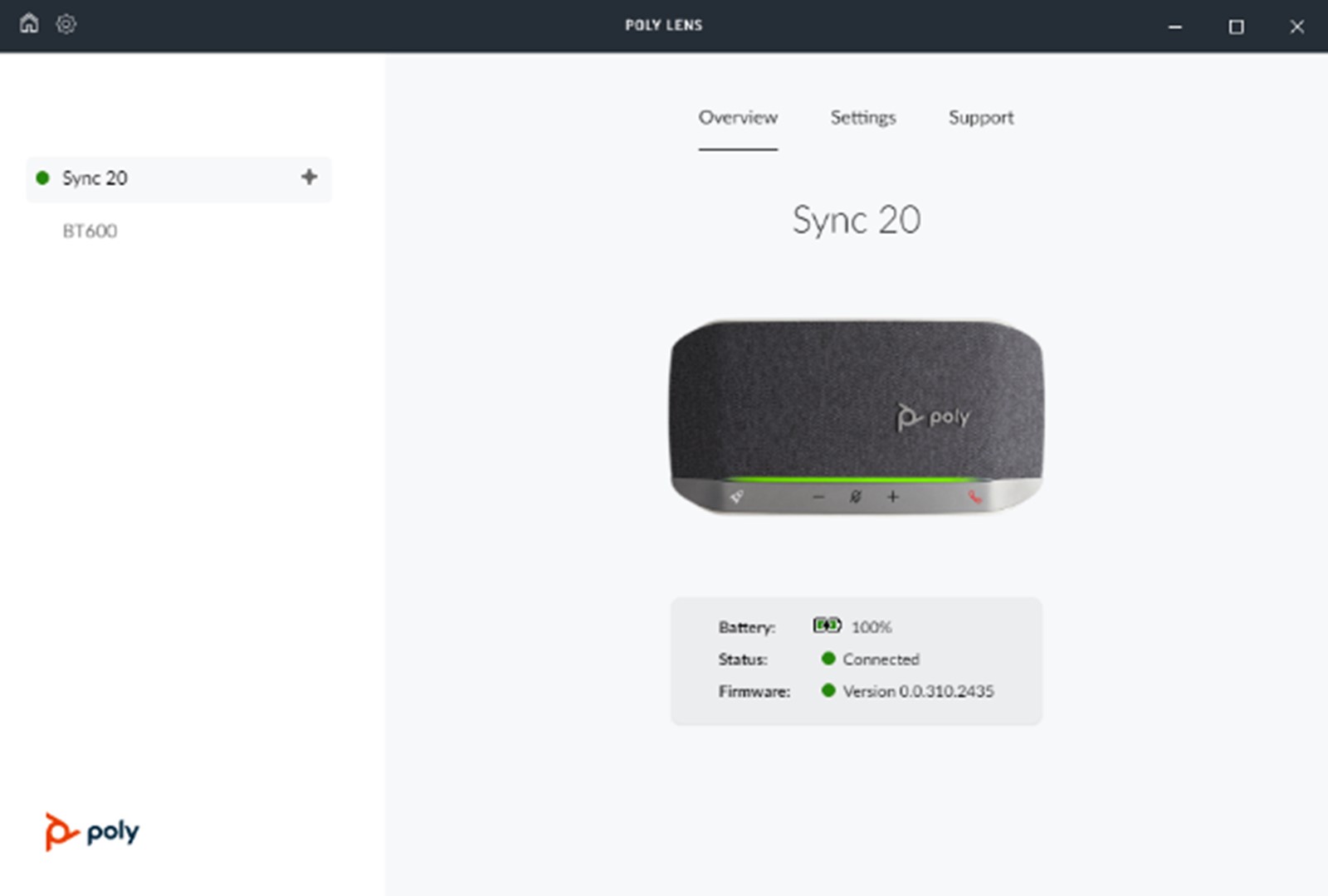Viewport: 1328px width, 896px height.
Task: Click the Poly logo on the speaker
Action: 934,416
